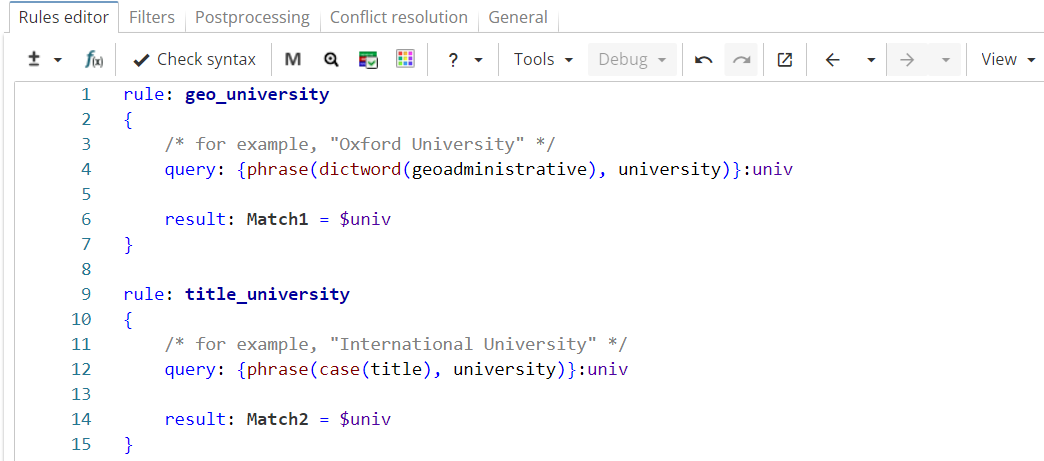The height and width of the screenshot is (461, 1044).
Task: Click line number 8 in gutter
Action: 85,269
